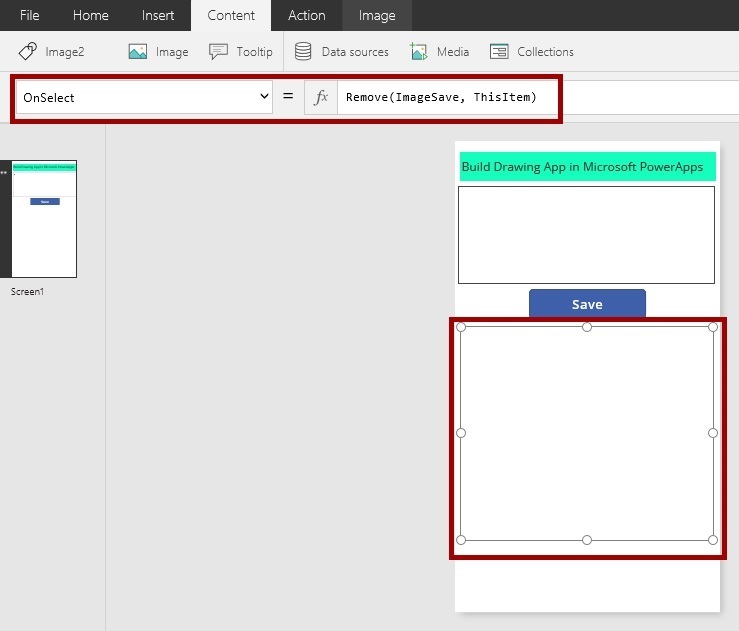Switch to the Insert tab
Image resolution: width=739 pixels, height=631 pixels.
(158, 15)
